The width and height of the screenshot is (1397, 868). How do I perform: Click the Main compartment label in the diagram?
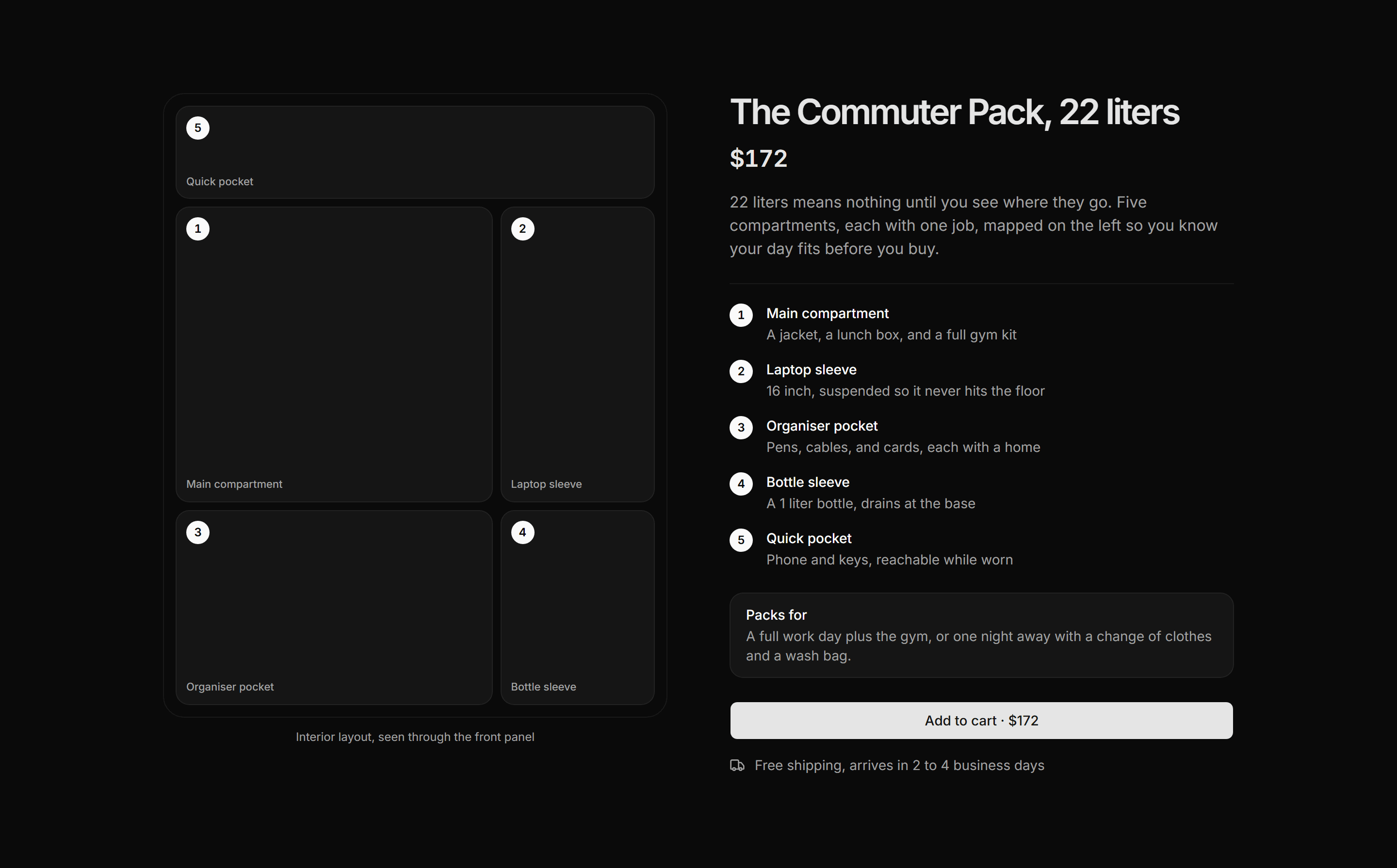click(234, 484)
